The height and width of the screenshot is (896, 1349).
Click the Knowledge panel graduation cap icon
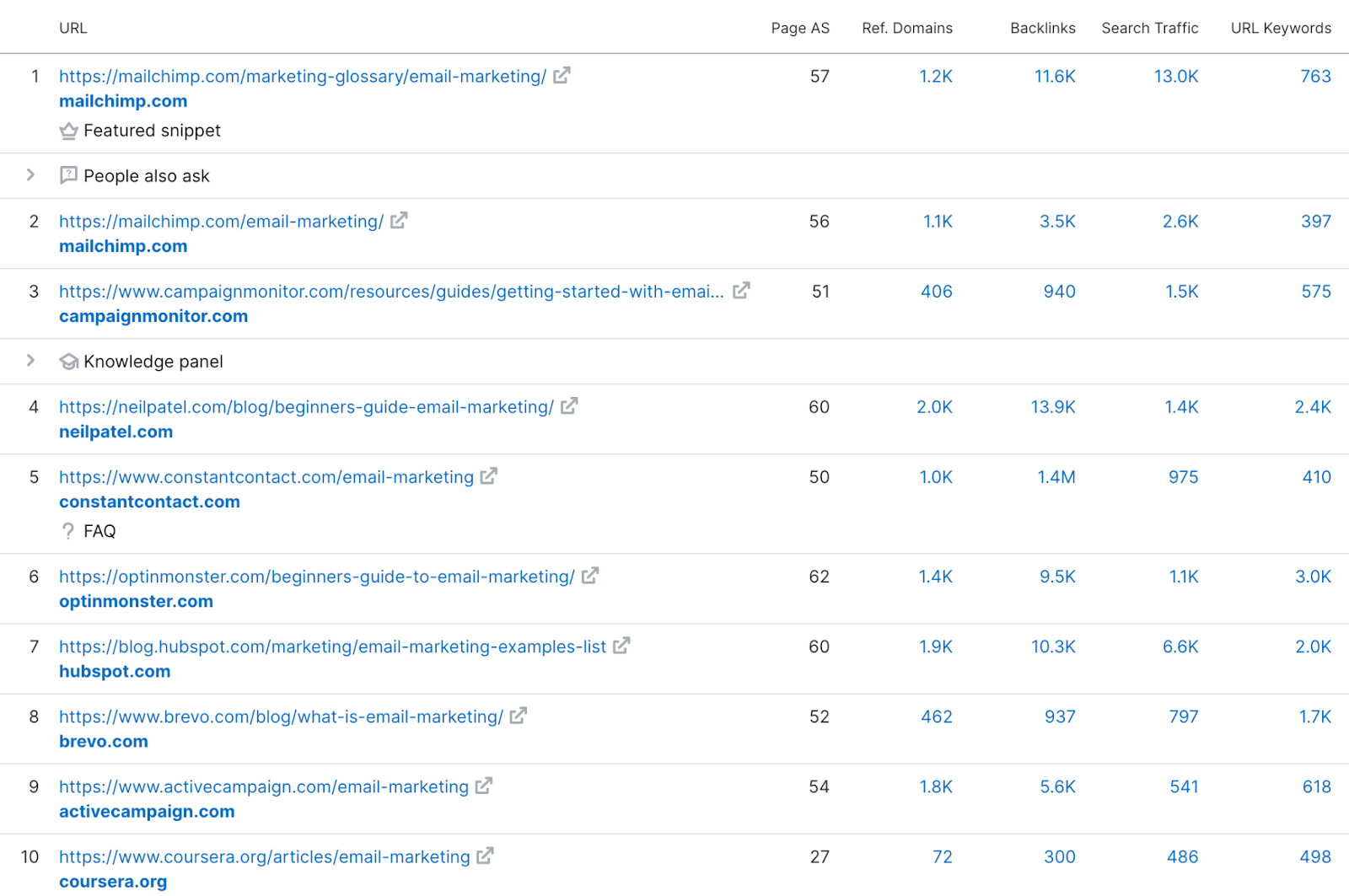[x=68, y=362]
